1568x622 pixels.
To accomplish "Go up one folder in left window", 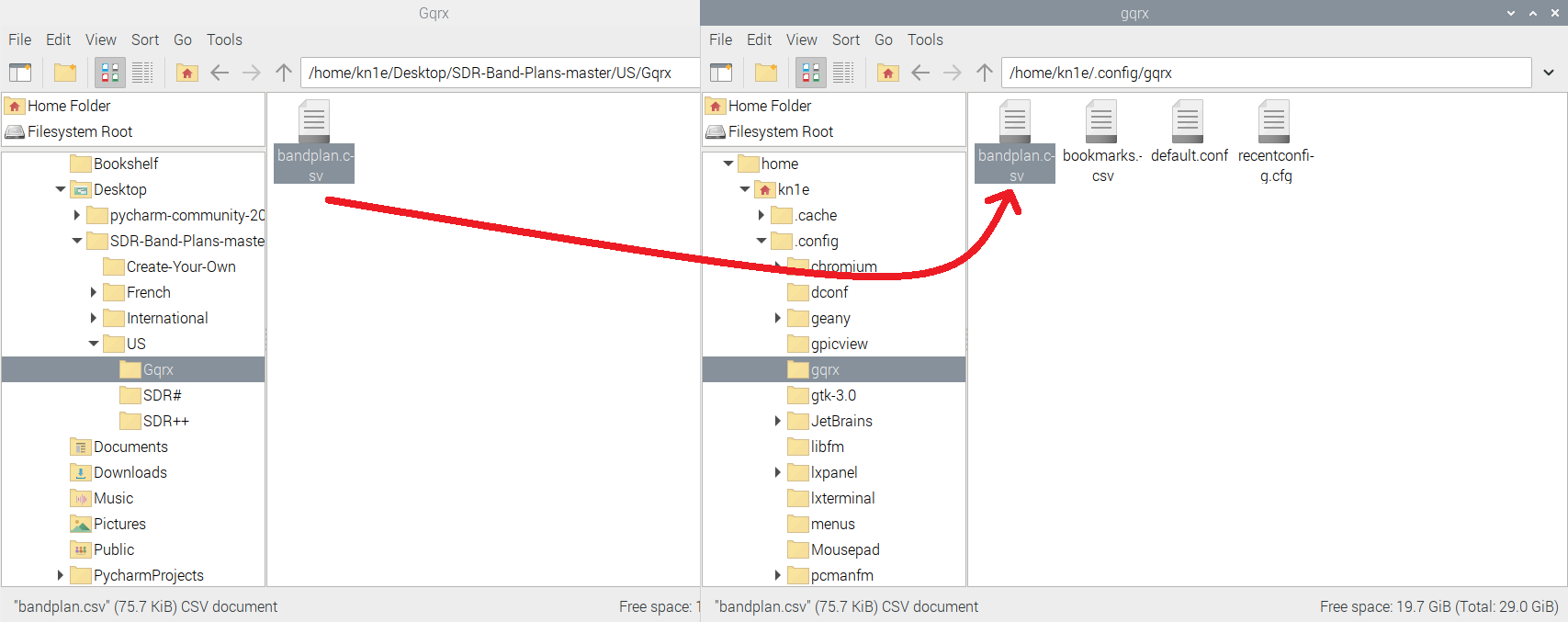I will pyautogui.click(x=284, y=73).
